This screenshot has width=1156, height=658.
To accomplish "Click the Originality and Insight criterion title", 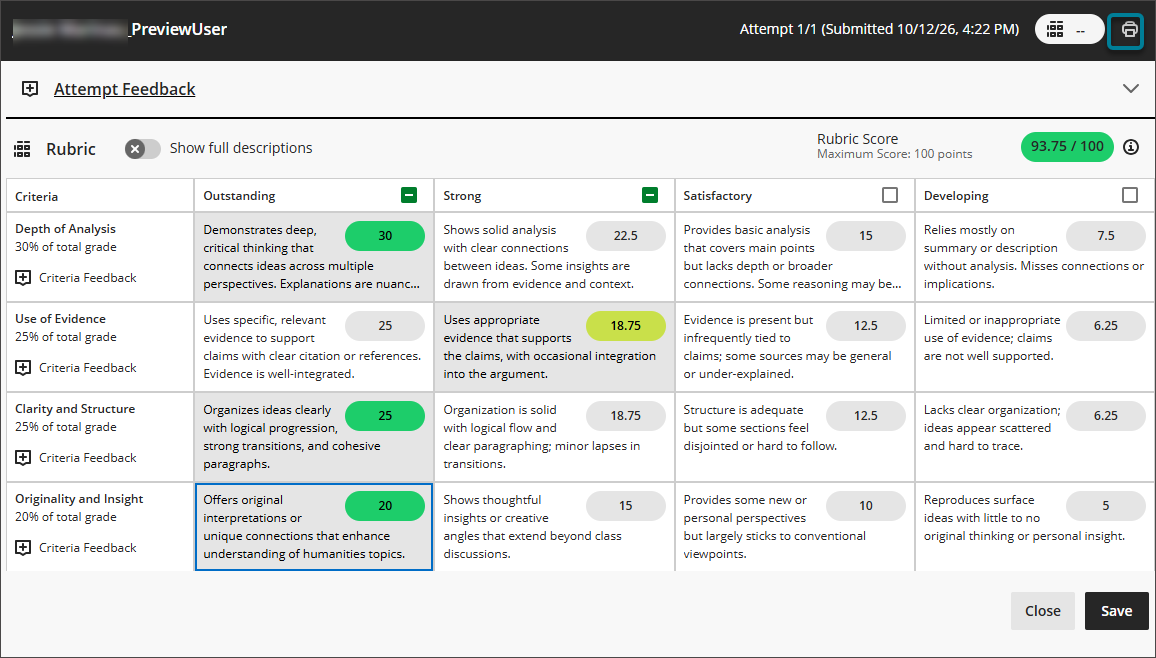I will tap(79, 499).
